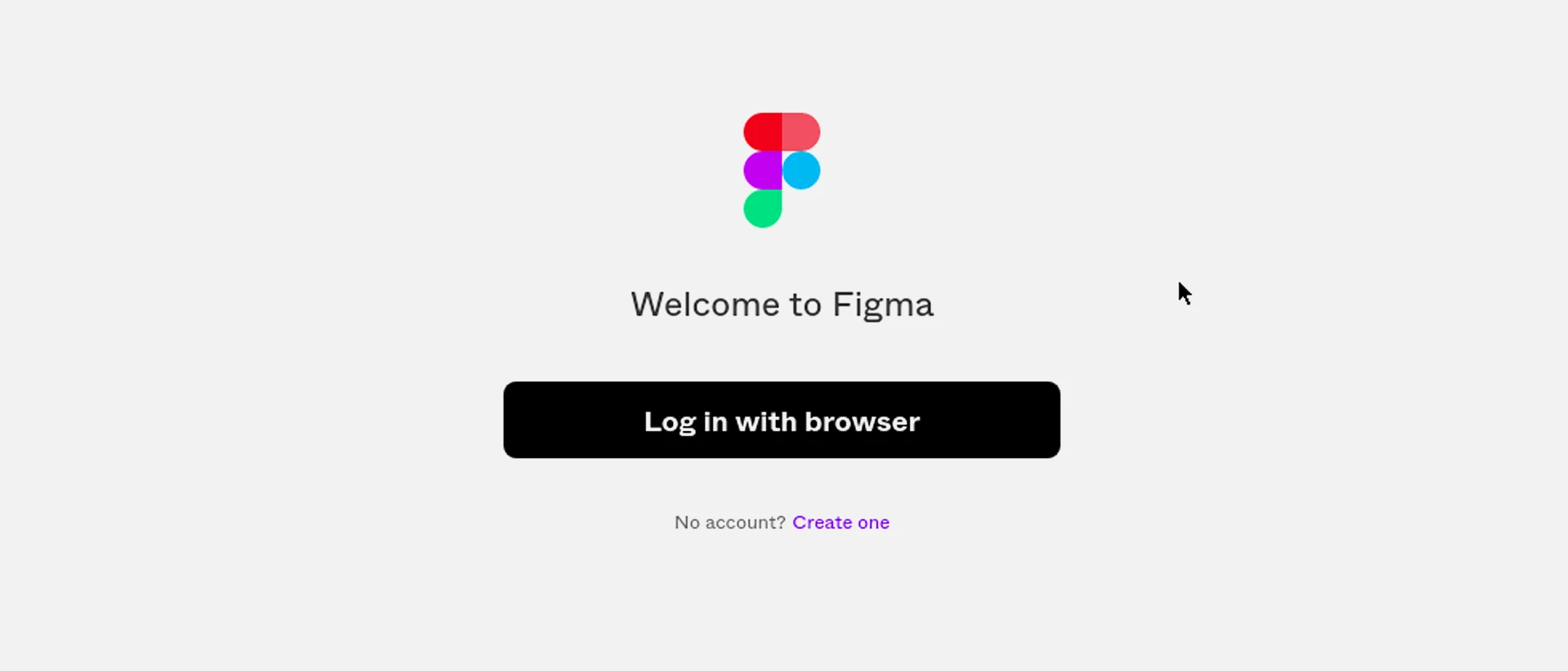
Task: Click the word Figma in the heading
Action: (883, 306)
